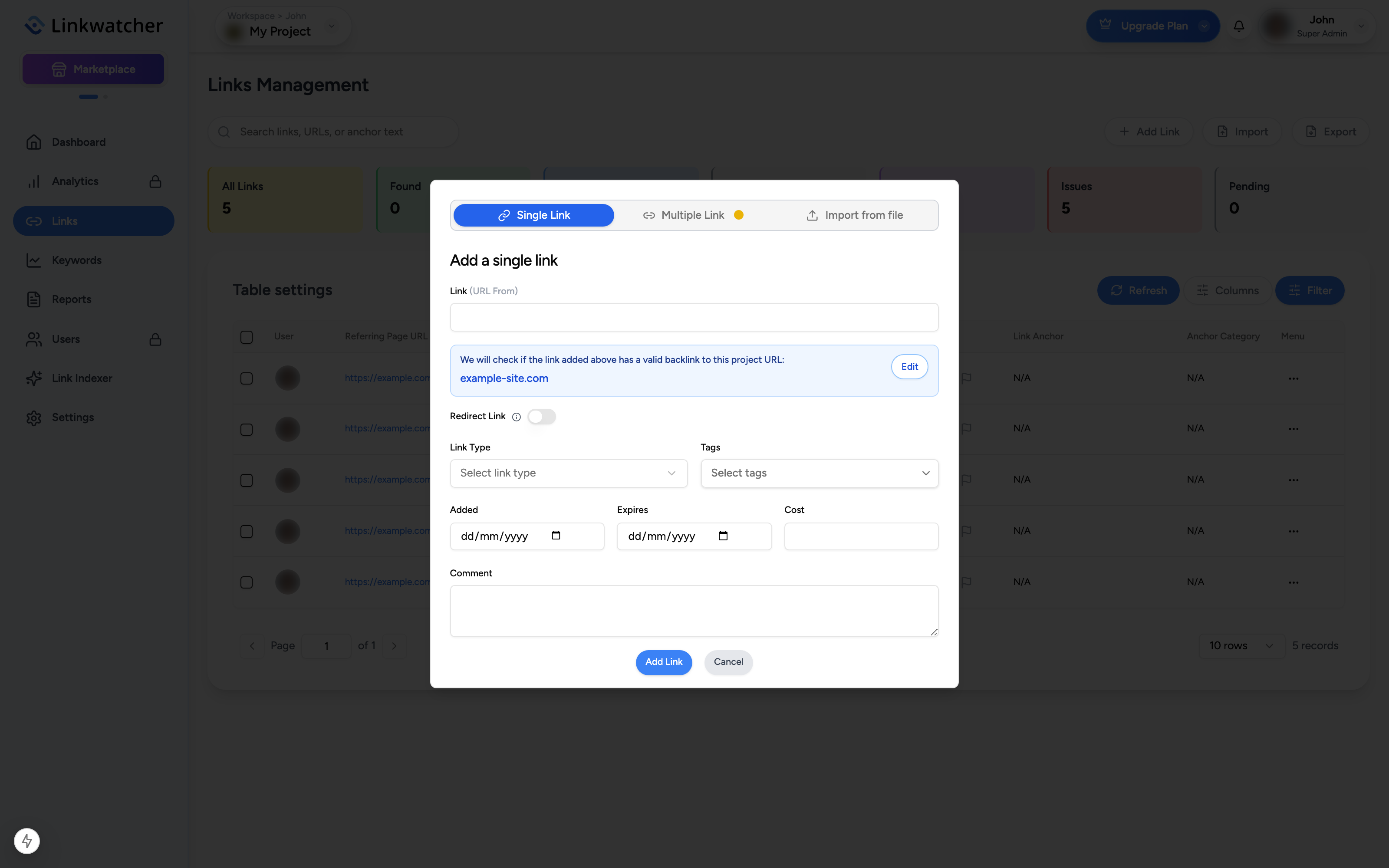This screenshot has height=868, width=1389.
Task: Click John's profile avatar
Action: point(1277,26)
